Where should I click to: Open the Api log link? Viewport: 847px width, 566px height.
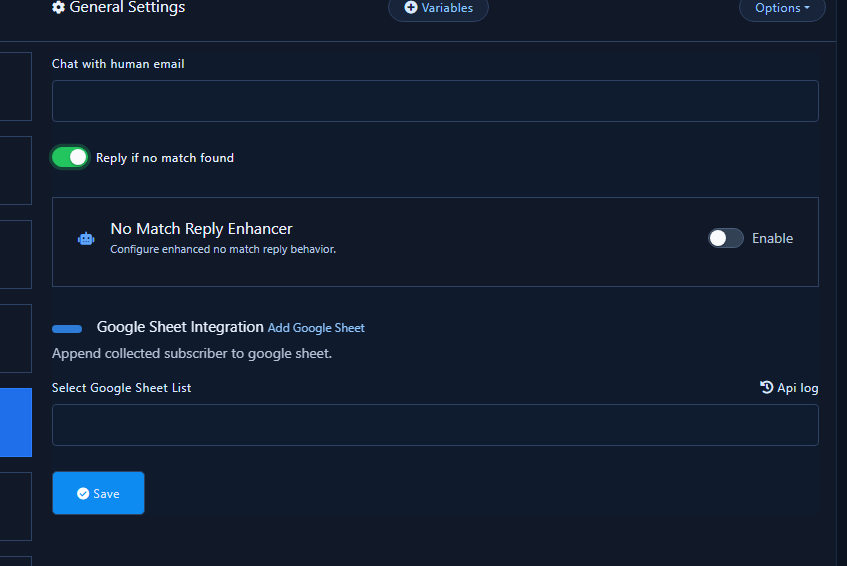pyautogui.click(x=789, y=388)
